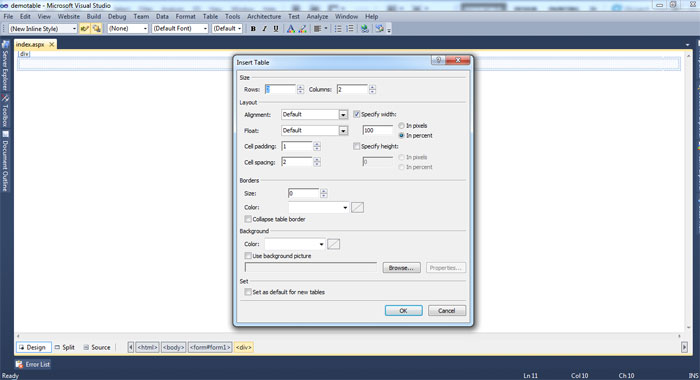The width and height of the screenshot is (700, 380).
Task: Expand the justify alignment dropdown arrow
Action: click(x=326, y=29)
